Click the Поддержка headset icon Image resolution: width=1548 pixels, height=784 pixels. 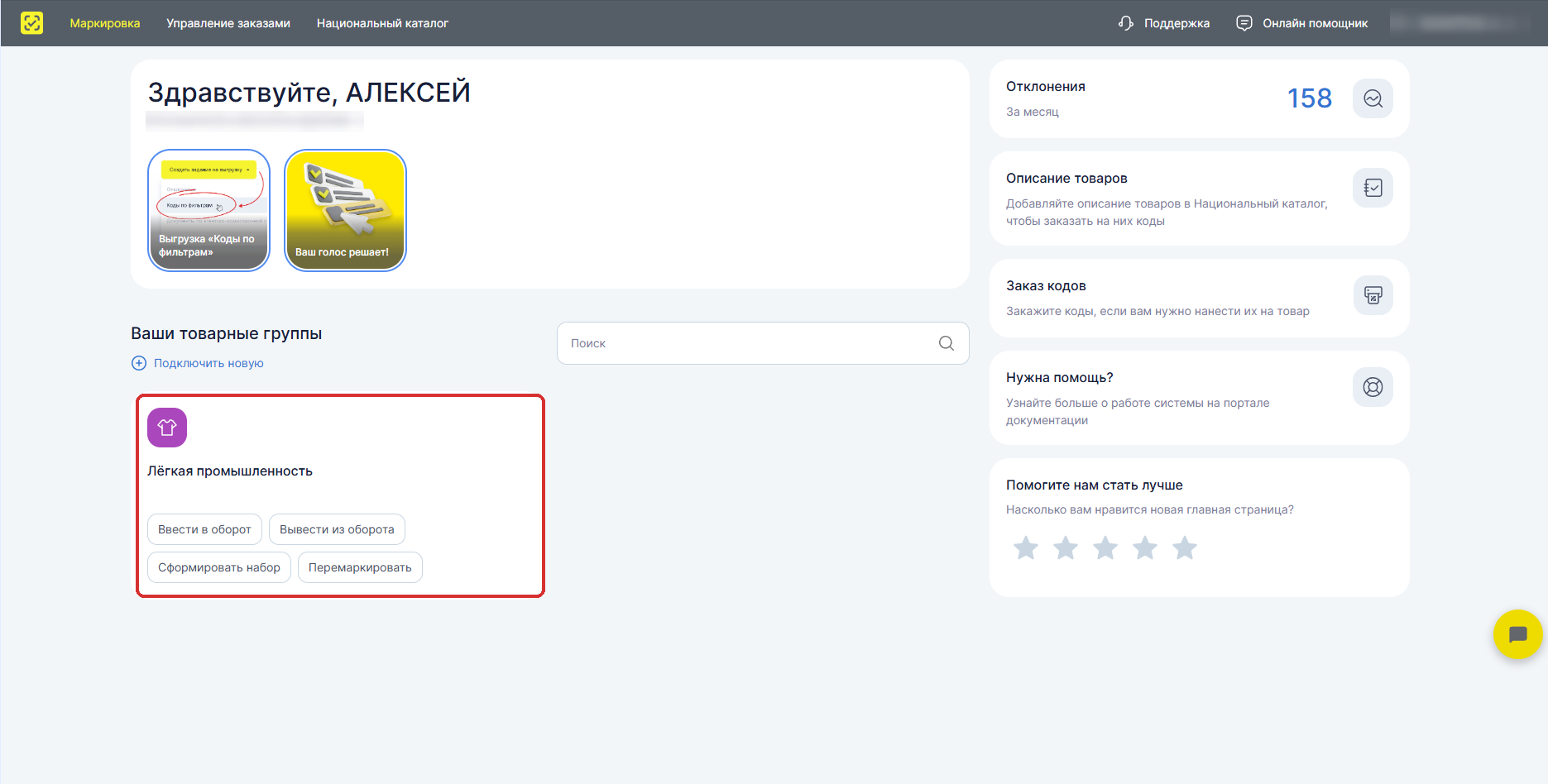1126,23
